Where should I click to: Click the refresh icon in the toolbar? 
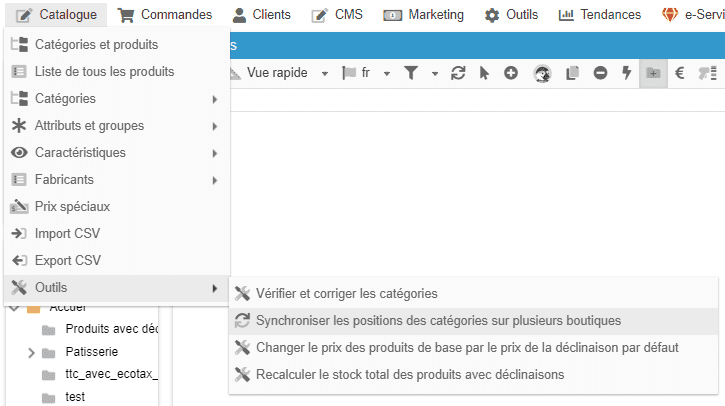[x=459, y=73]
